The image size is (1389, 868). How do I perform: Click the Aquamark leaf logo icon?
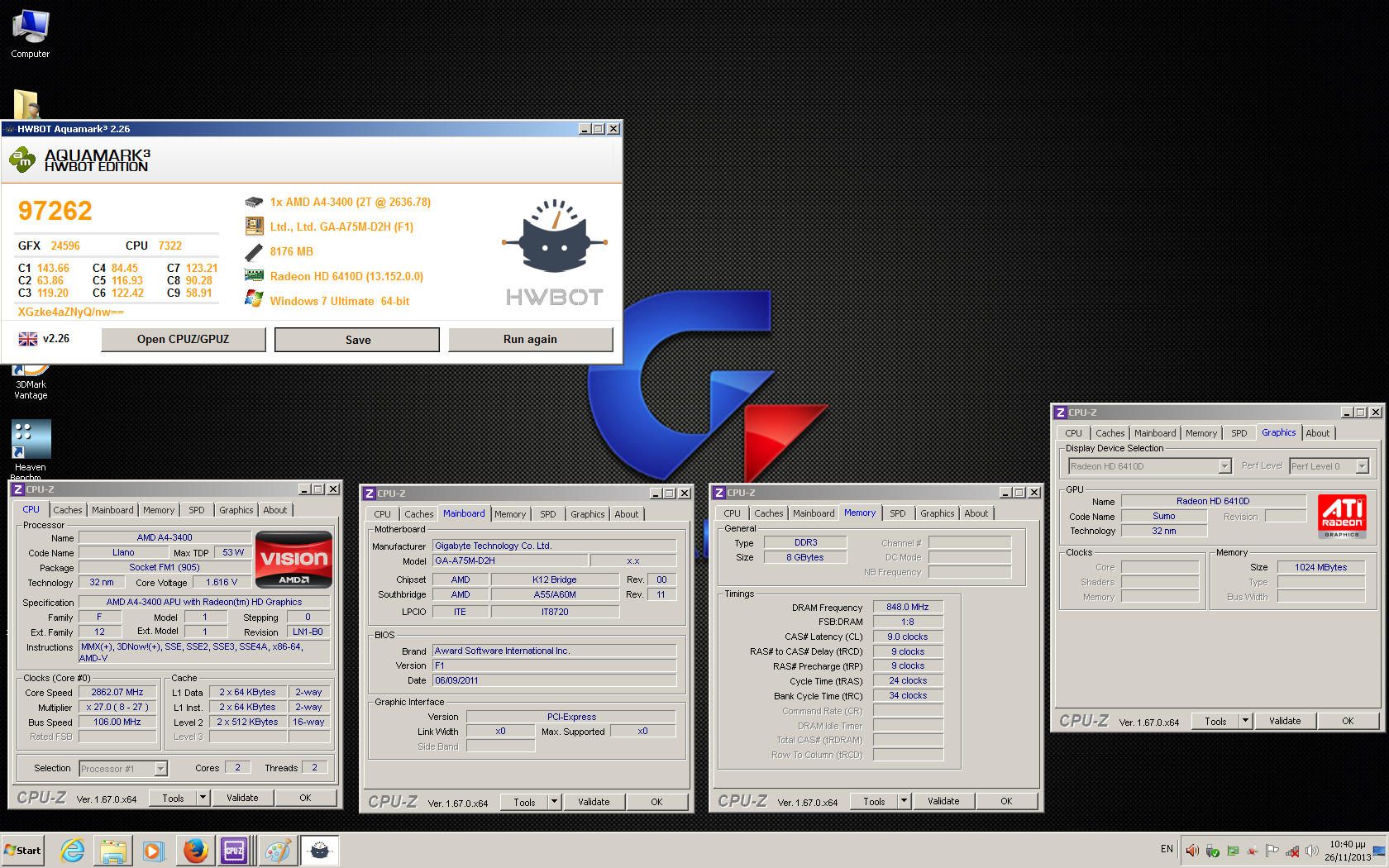coord(22,160)
